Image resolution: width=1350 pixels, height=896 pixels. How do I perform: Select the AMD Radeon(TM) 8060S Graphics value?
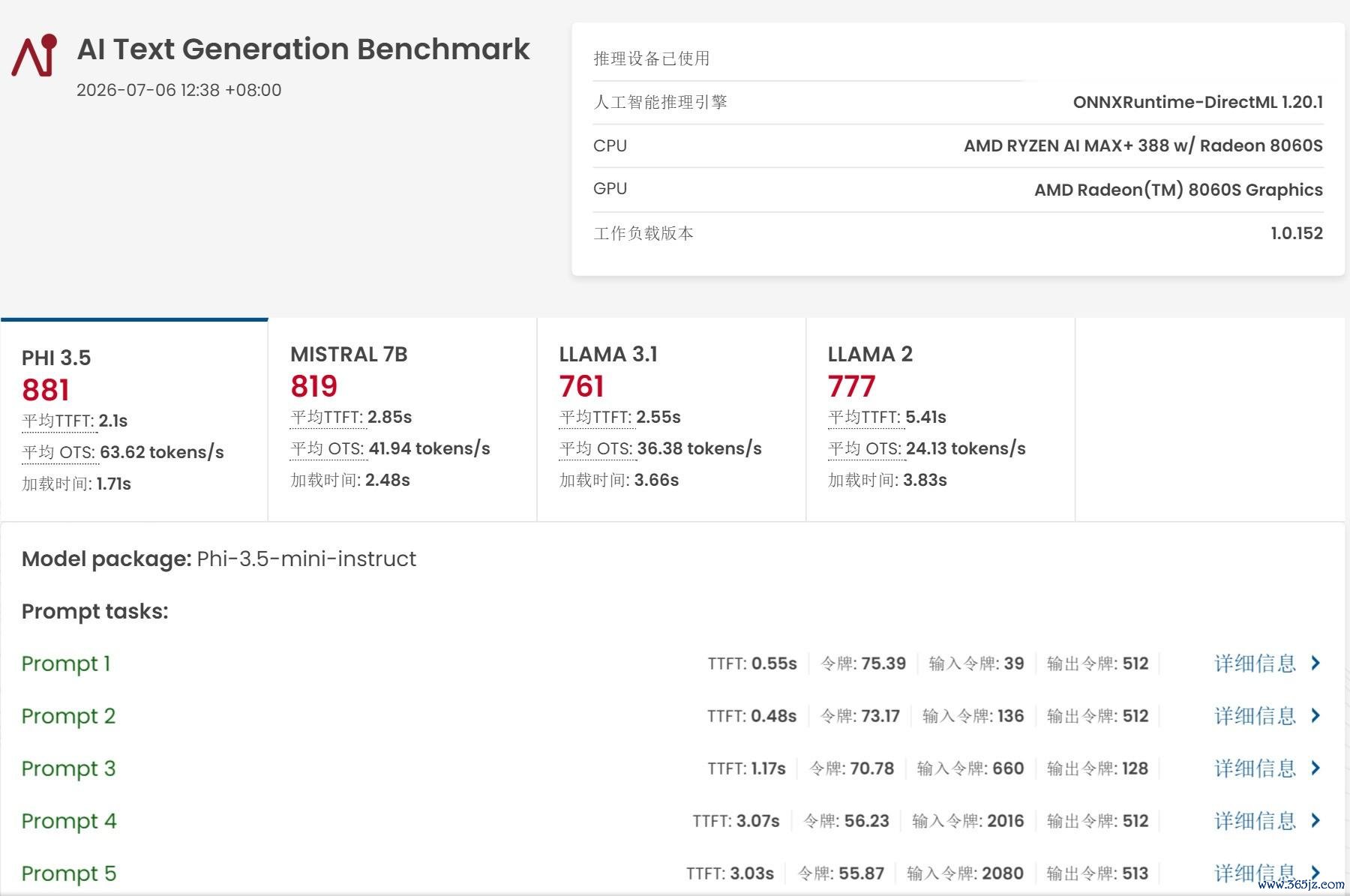(1178, 190)
